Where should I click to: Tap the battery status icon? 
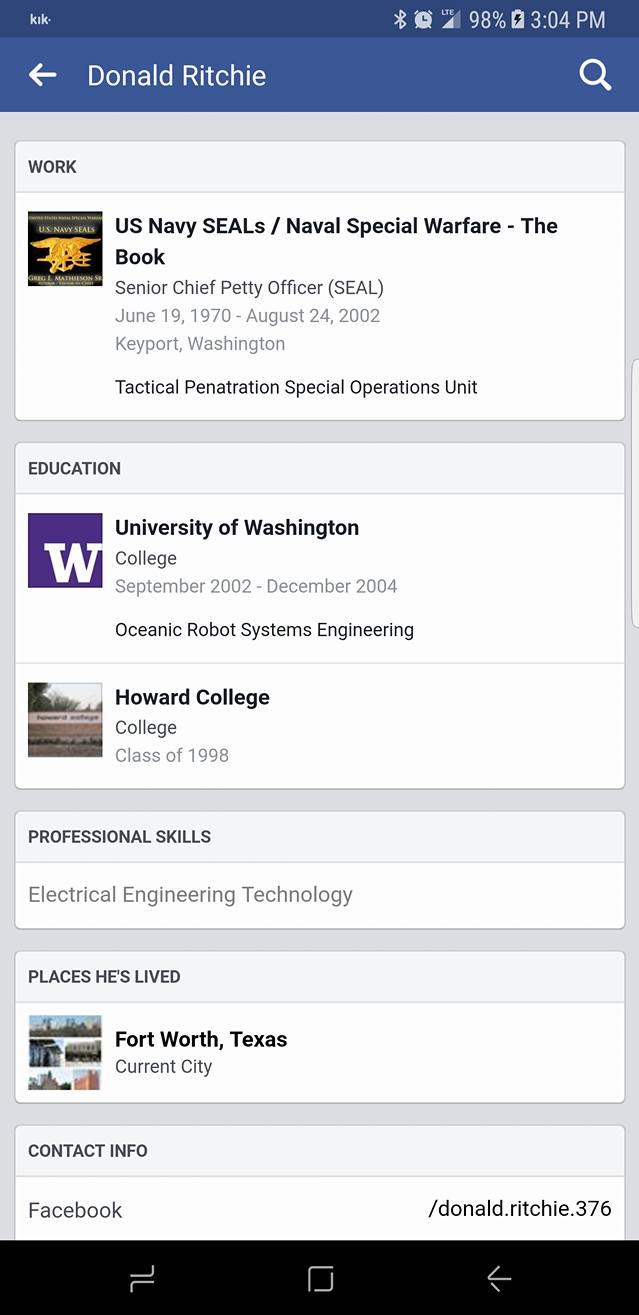click(x=518, y=19)
